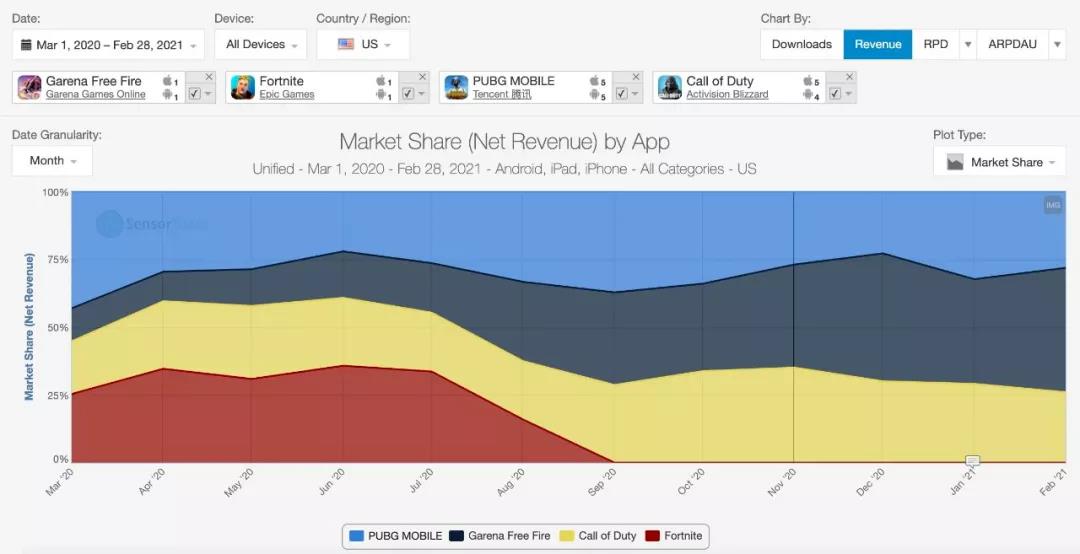Screen dimensions: 1080x554
Task: Click the Fortnite app icon
Action: (242, 88)
